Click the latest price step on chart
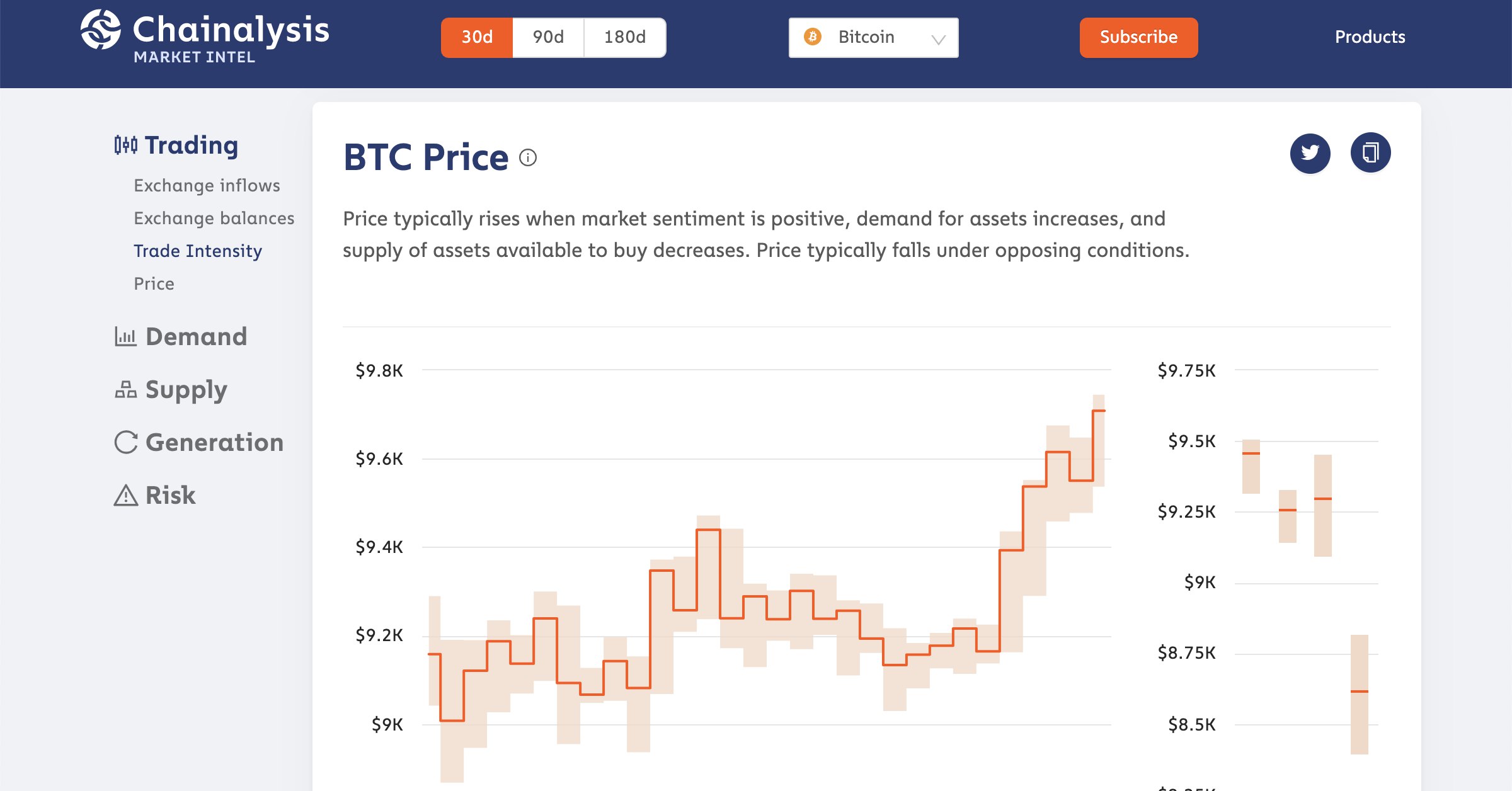 click(1099, 411)
